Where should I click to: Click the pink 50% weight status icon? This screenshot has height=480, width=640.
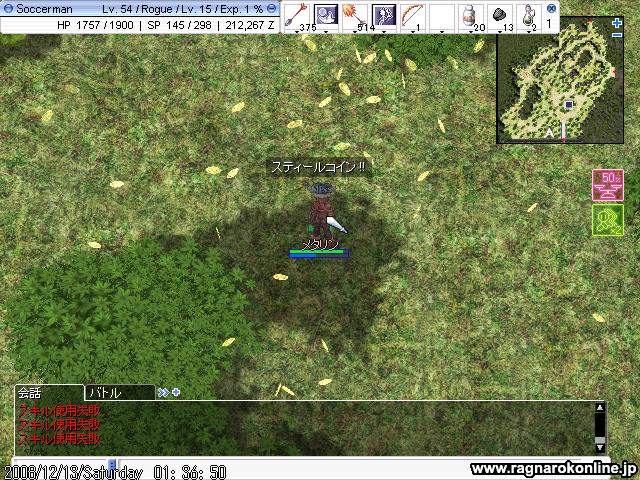click(x=608, y=185)
